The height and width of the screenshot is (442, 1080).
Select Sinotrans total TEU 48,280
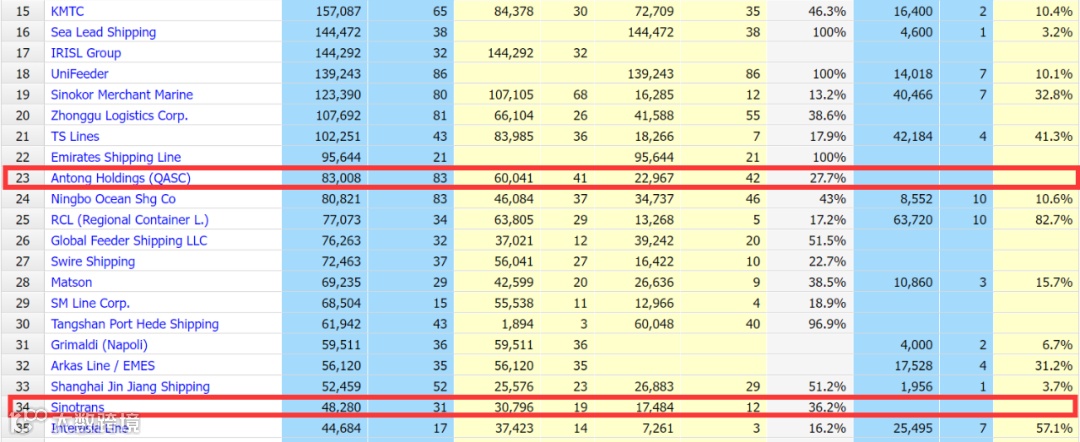342,408
